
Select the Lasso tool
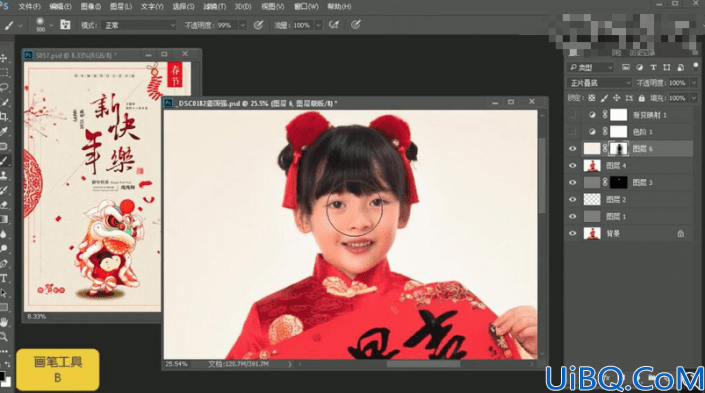[4, 87]
